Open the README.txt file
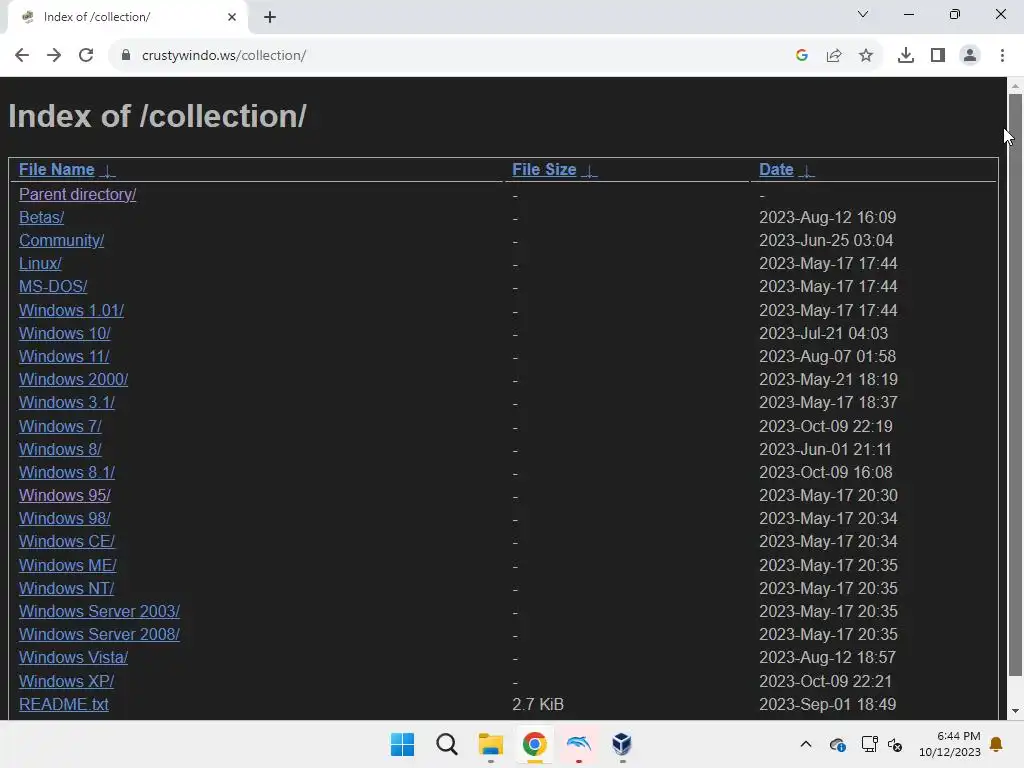 point(64,705)
